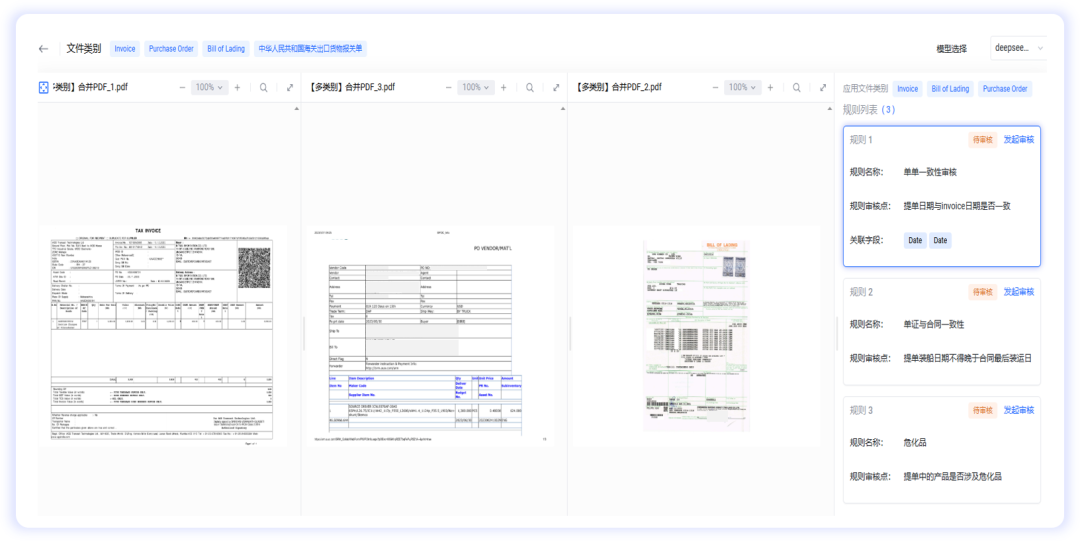Select the 中华人民共和国海关出口货物报关单 category tag
This screenshot has width=1080, height=541.
310,49
